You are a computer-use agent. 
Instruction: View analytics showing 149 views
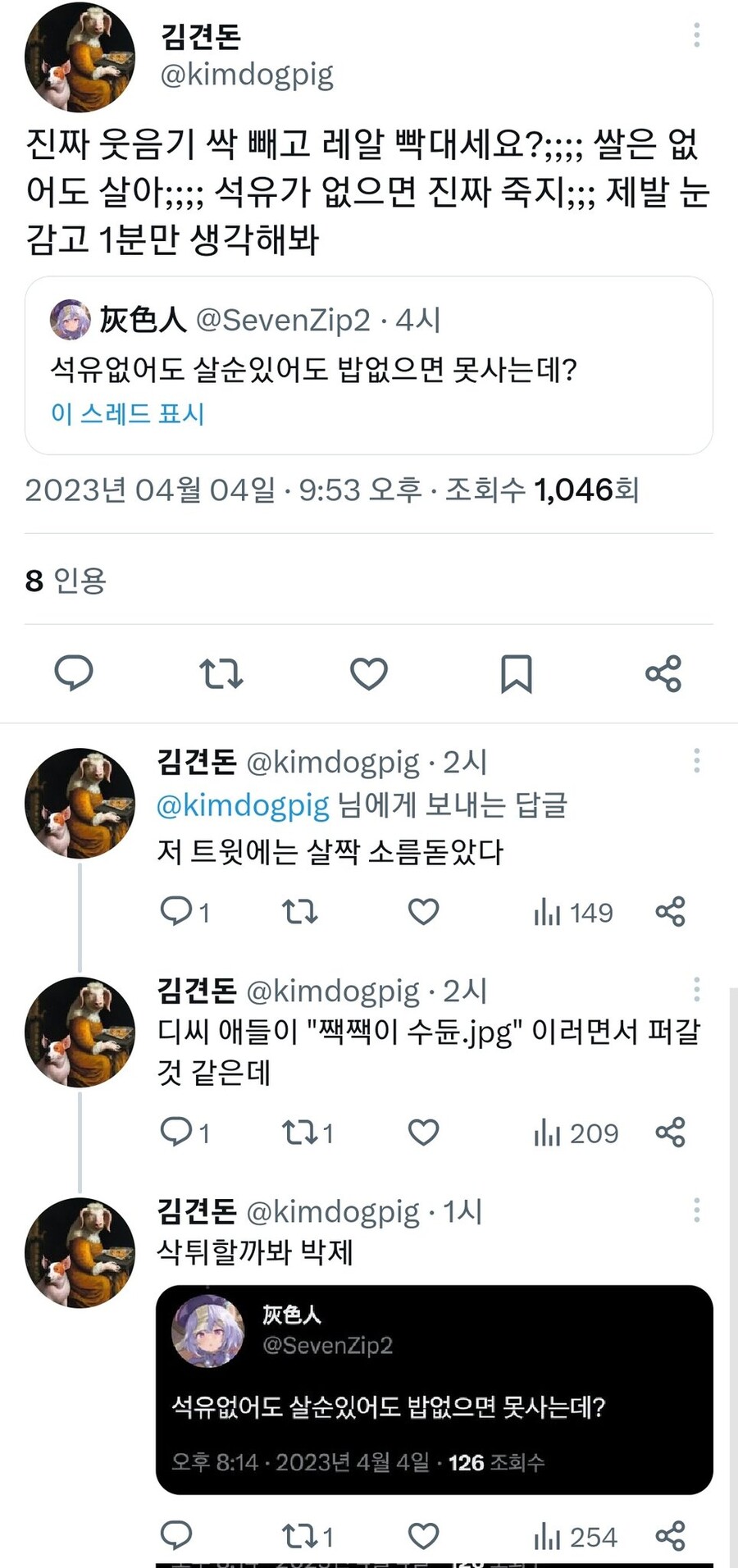(x=573, y=912)
